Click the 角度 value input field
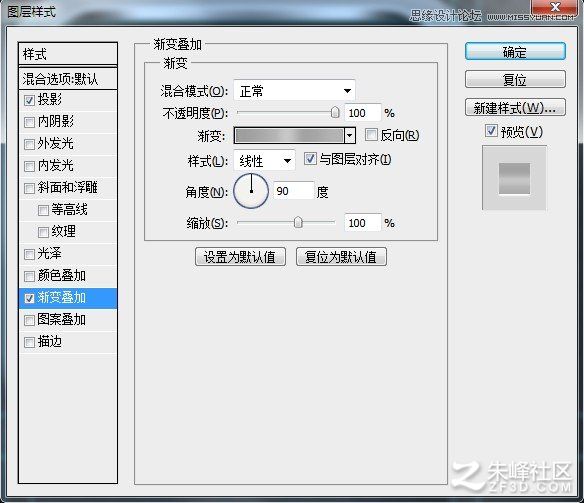Image resolution: width=584 pixels, height=503 pixels. (294, 191)
